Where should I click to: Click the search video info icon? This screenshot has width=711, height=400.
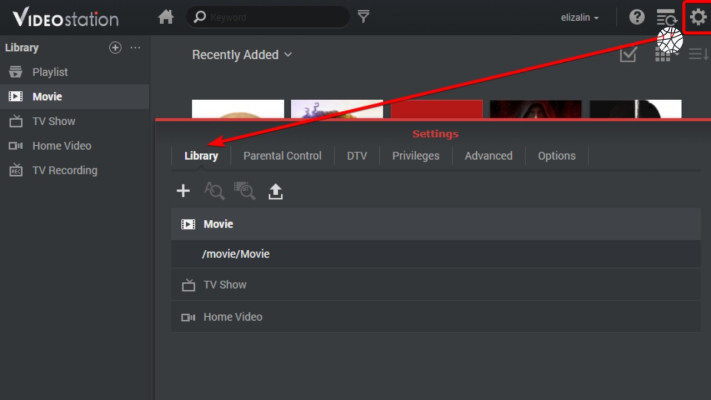tap(214, 190)
